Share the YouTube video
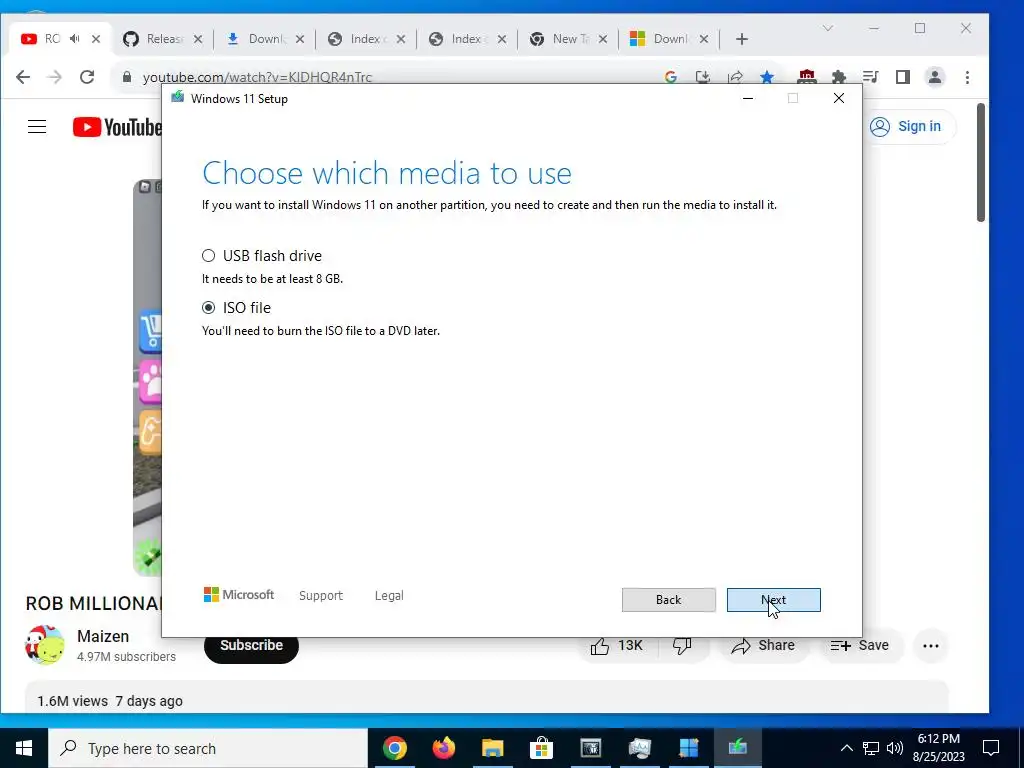The width and height of the screenshot is (1024, 768). (x=763, y=646)
